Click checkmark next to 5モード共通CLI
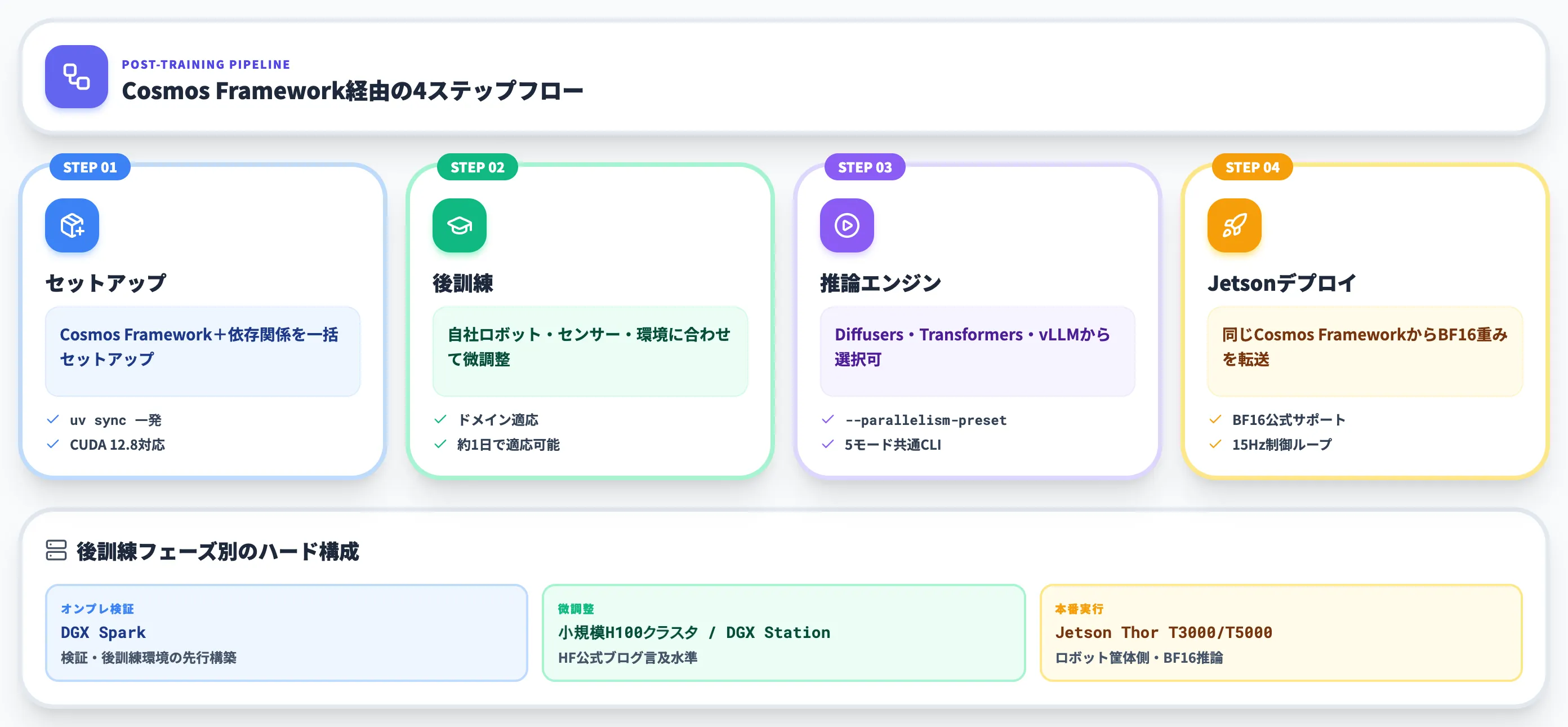The width and height of the screenshot is (1568, 727). (x=828, y=445)
